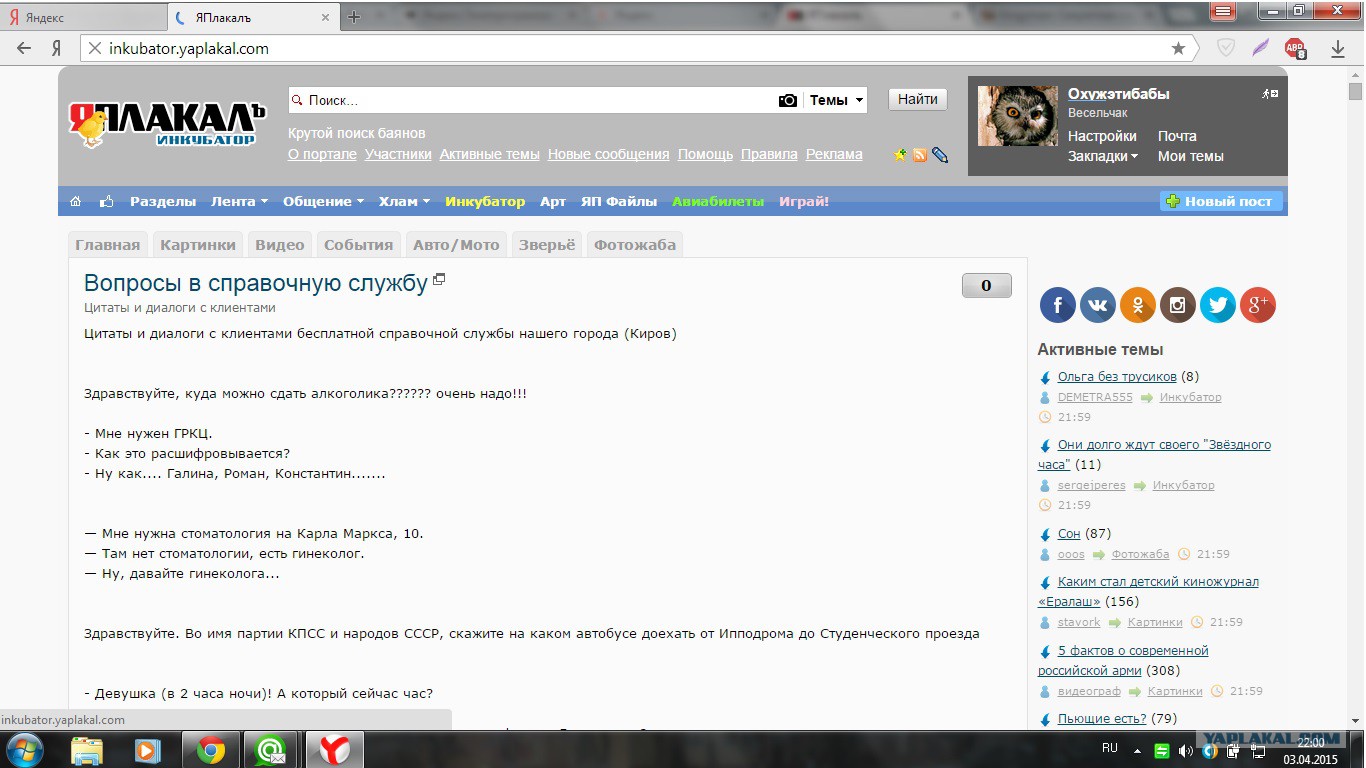Select the Главная tab

point(108,245)
